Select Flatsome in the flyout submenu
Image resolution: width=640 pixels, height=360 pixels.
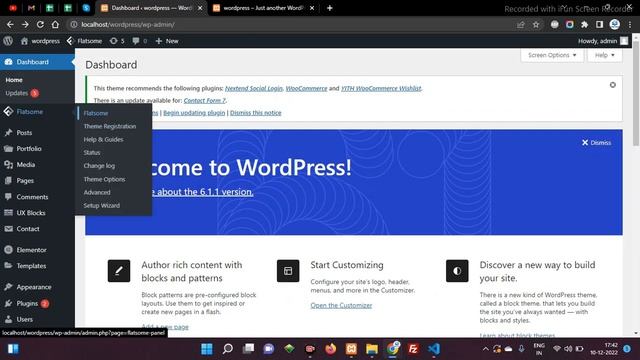point(96,113)
